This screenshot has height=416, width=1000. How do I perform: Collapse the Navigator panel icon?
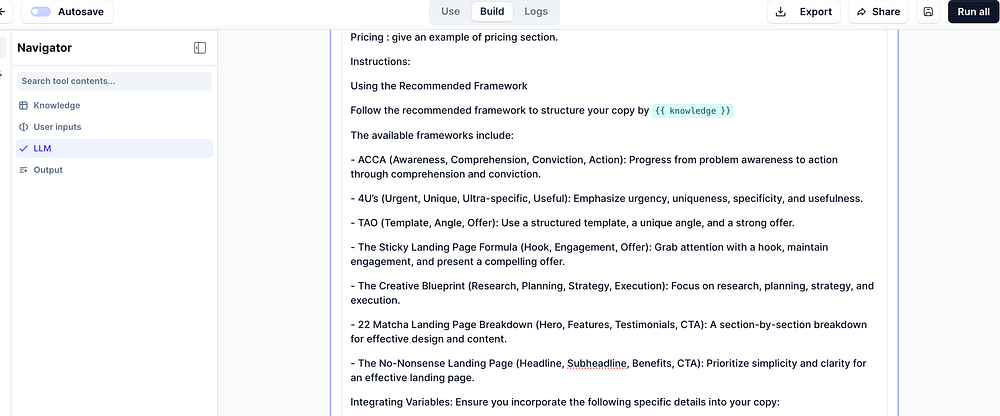pos(200,48)
